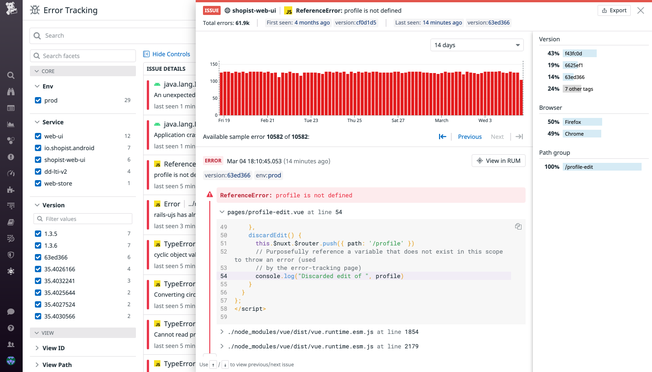Uncheck version 1.3.6 checkbox
Screen dimensions: 652x372
[x=38, y=245]
